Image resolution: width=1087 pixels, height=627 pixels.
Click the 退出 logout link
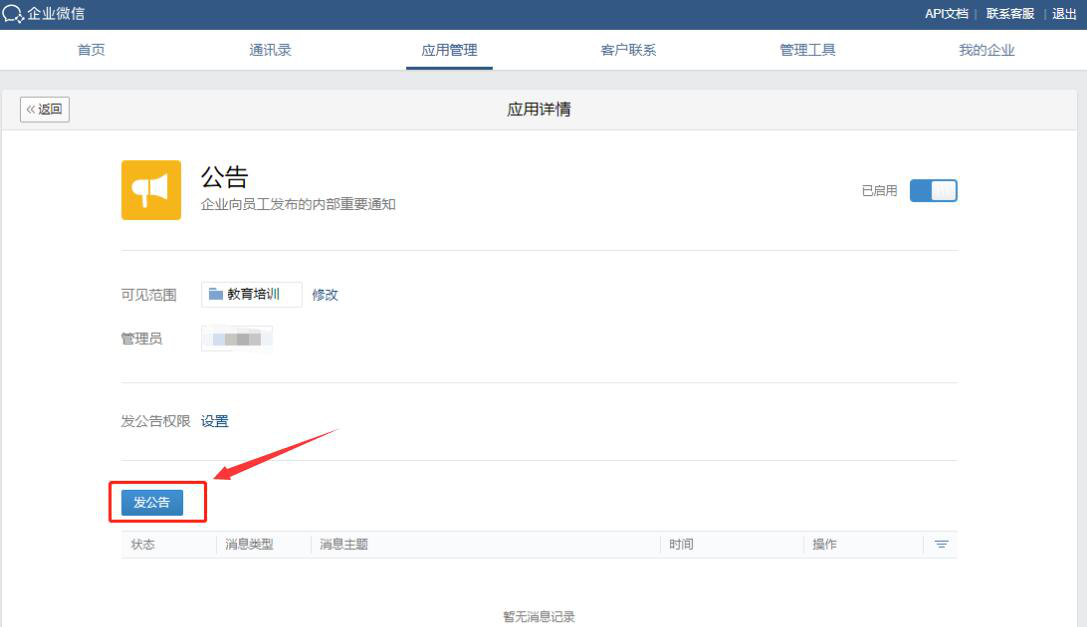1062,14
